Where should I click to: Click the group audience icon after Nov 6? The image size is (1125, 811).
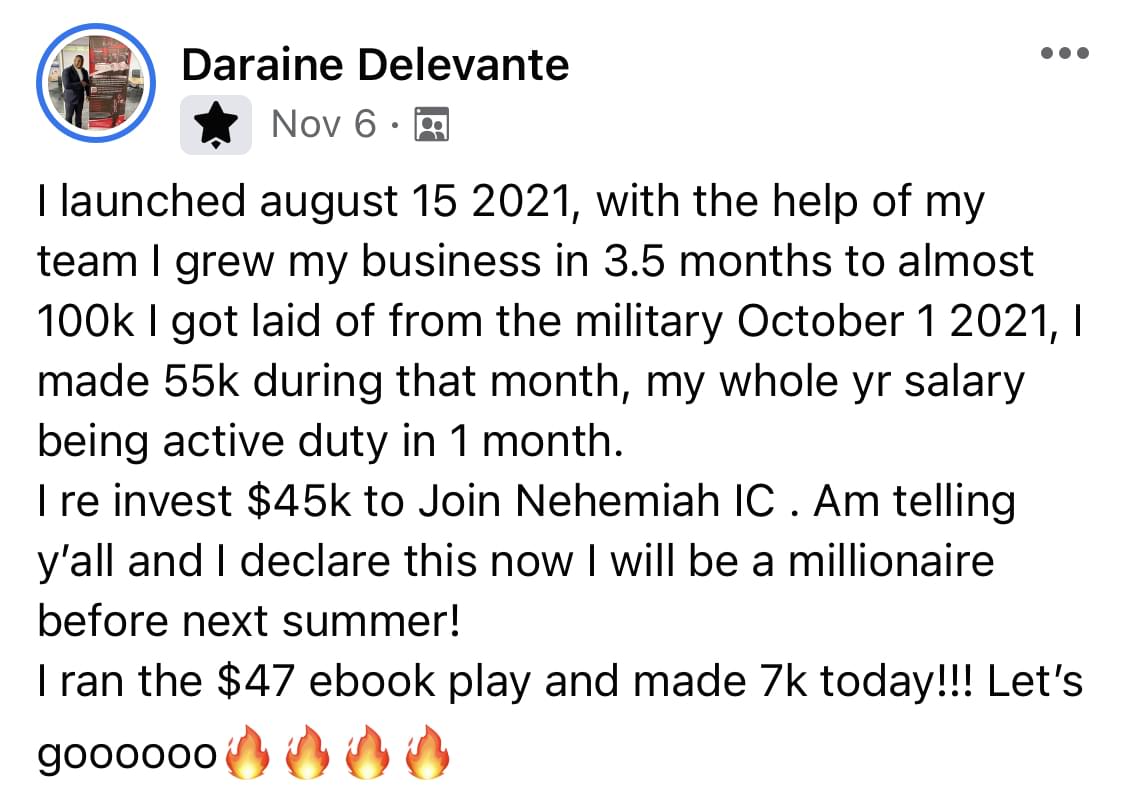(431, 124)
